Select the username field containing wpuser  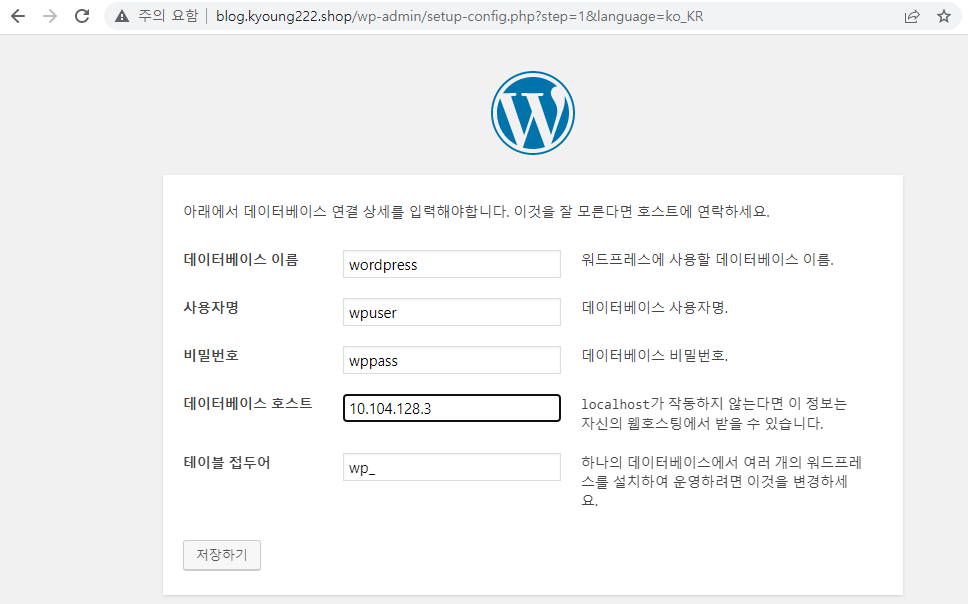(452, 312)
